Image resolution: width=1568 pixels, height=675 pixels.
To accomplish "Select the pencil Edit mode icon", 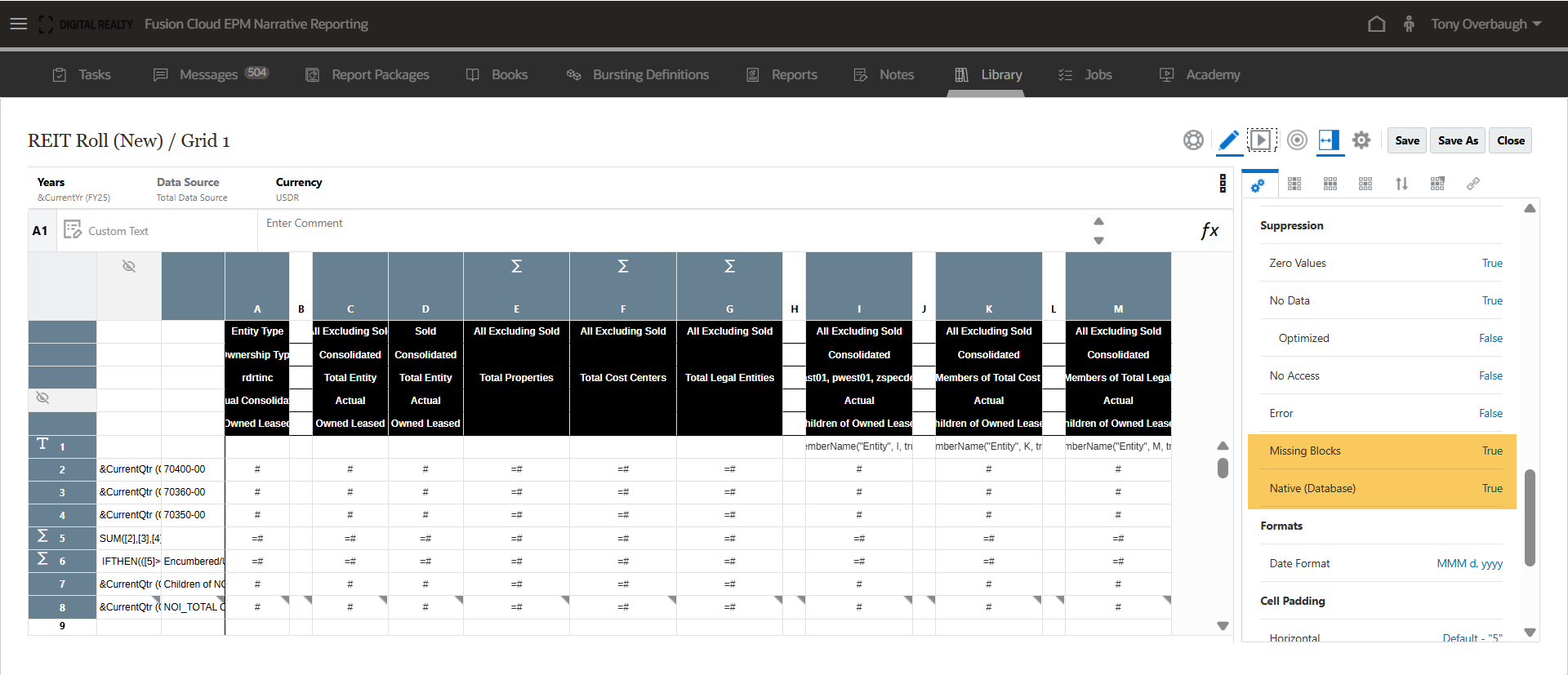I will pos(1228,140).
